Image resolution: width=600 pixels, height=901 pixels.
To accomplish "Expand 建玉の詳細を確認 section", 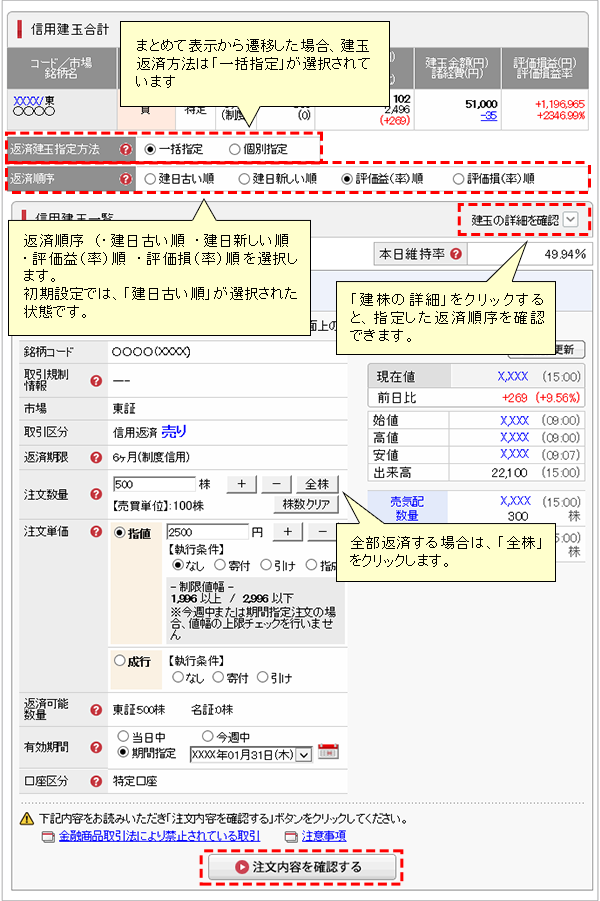I will click(523, 219).
